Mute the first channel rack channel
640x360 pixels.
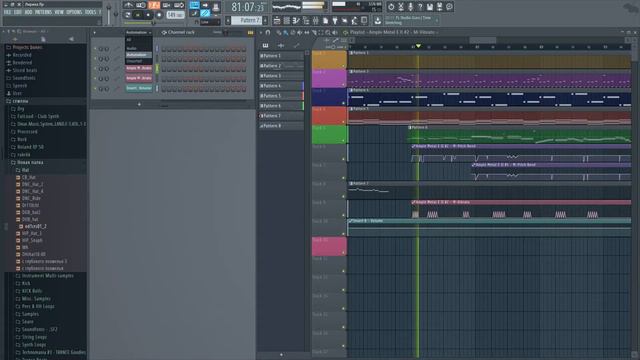point(95,49)
